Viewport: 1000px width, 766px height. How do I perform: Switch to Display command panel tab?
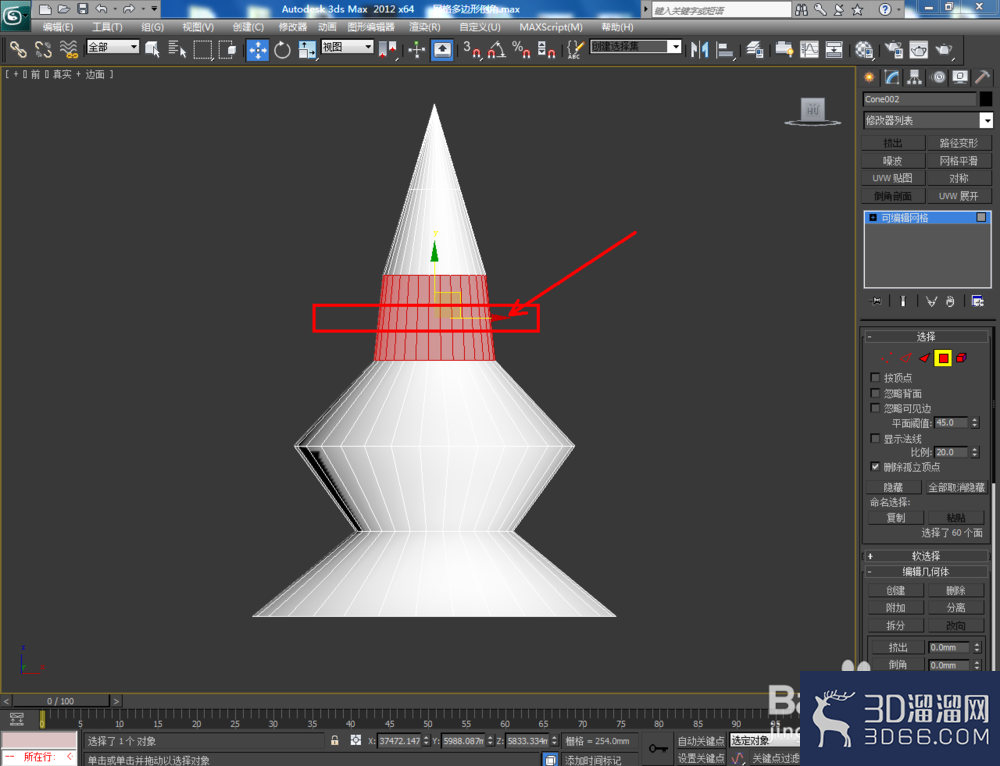point(960,78)
